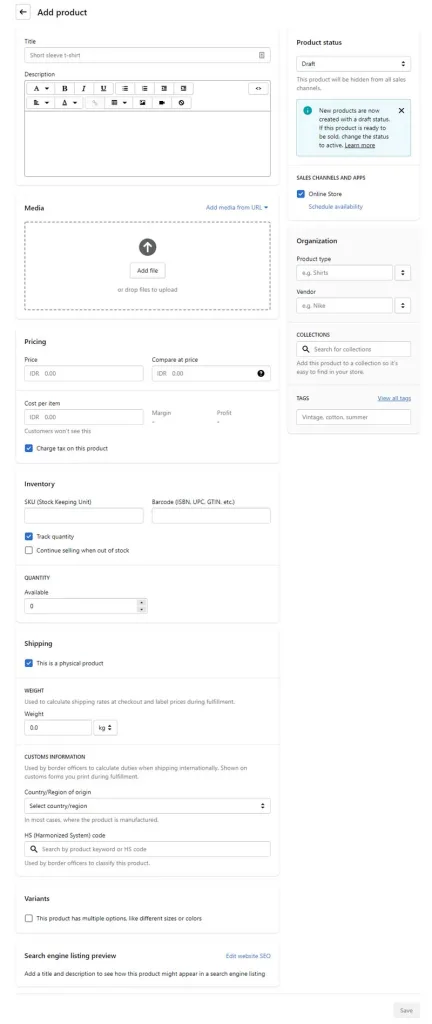Enable Continue selling when out of stock

coord(29,551)
